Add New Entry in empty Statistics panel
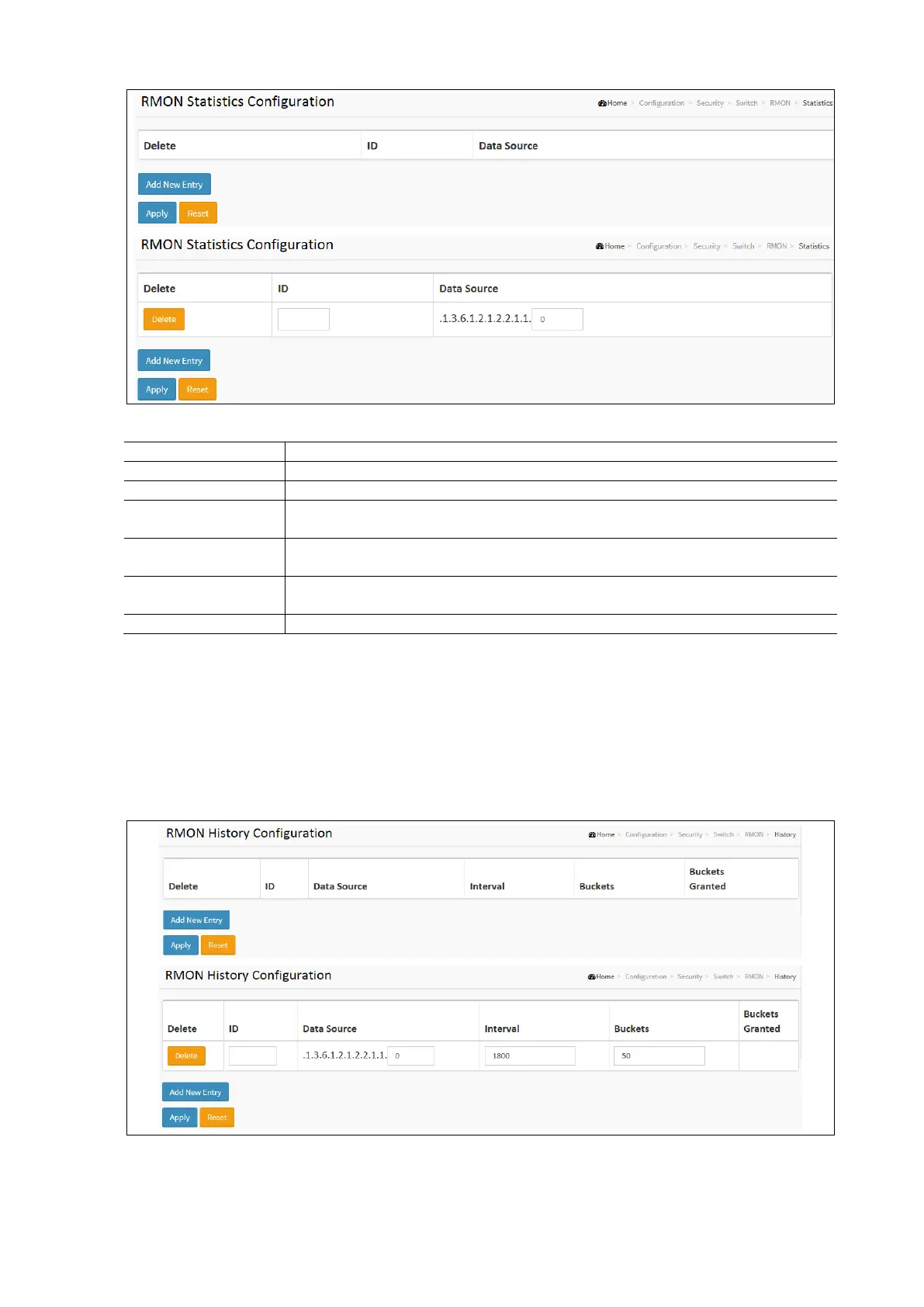The width and height of the screenshot is (924, 1307). 175,185
